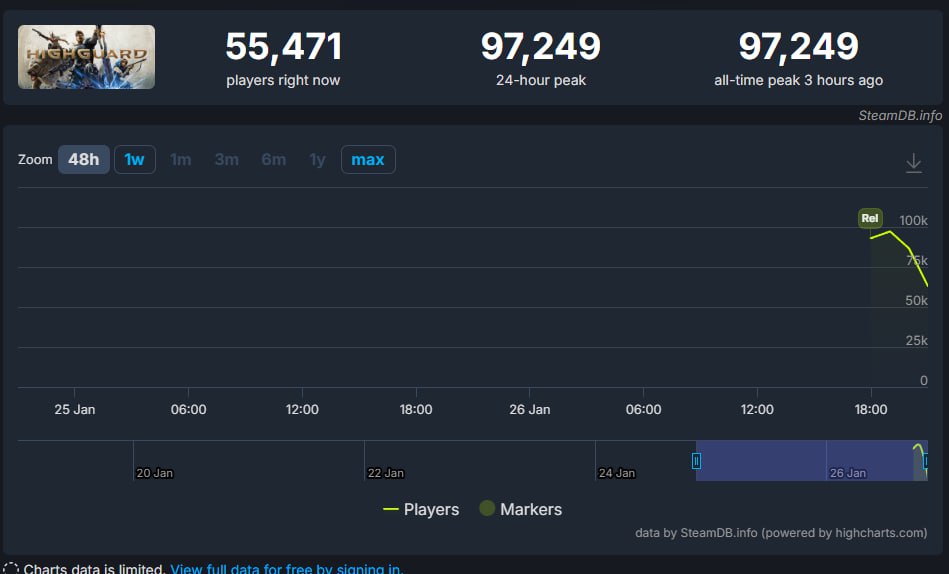The width and height of the screenshot is (949, 574).
Task: Pick the 6m zoom range
Action: click(x=273, y=160)
